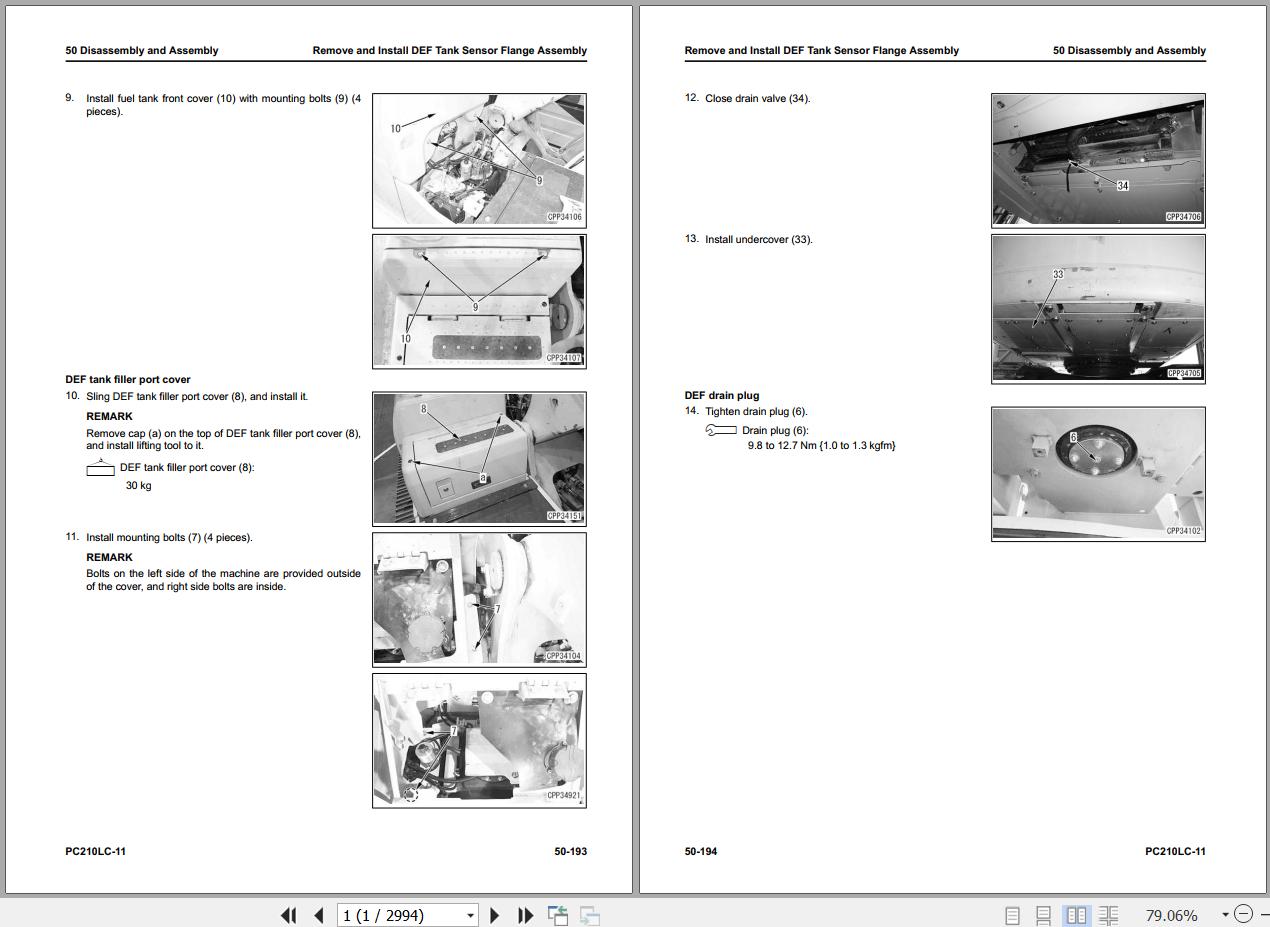
Task: Select continuous facing pages layout
Action: point(1108,915)
